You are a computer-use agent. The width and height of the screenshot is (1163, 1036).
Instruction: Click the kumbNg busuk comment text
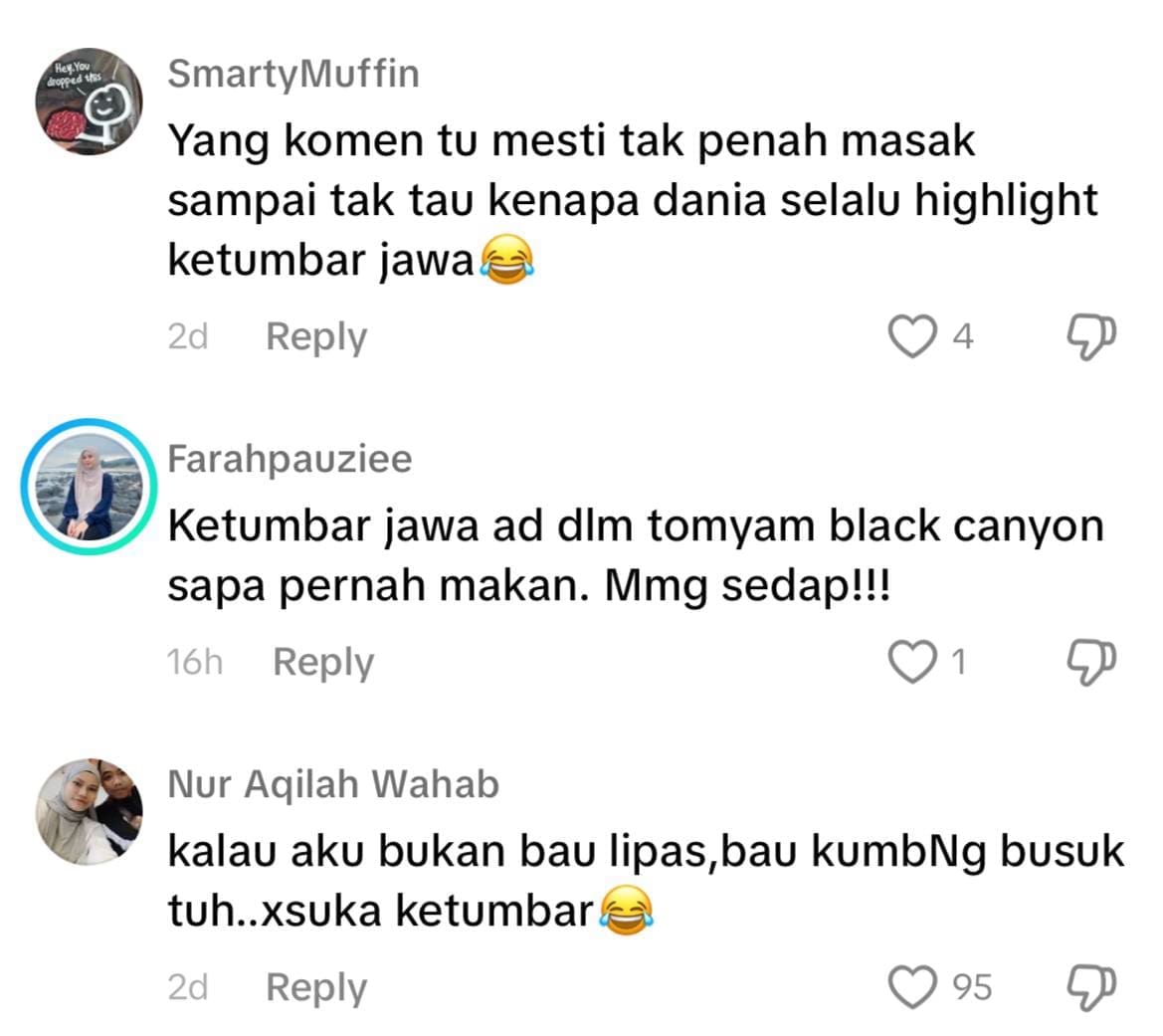click(x=646, y=881)
